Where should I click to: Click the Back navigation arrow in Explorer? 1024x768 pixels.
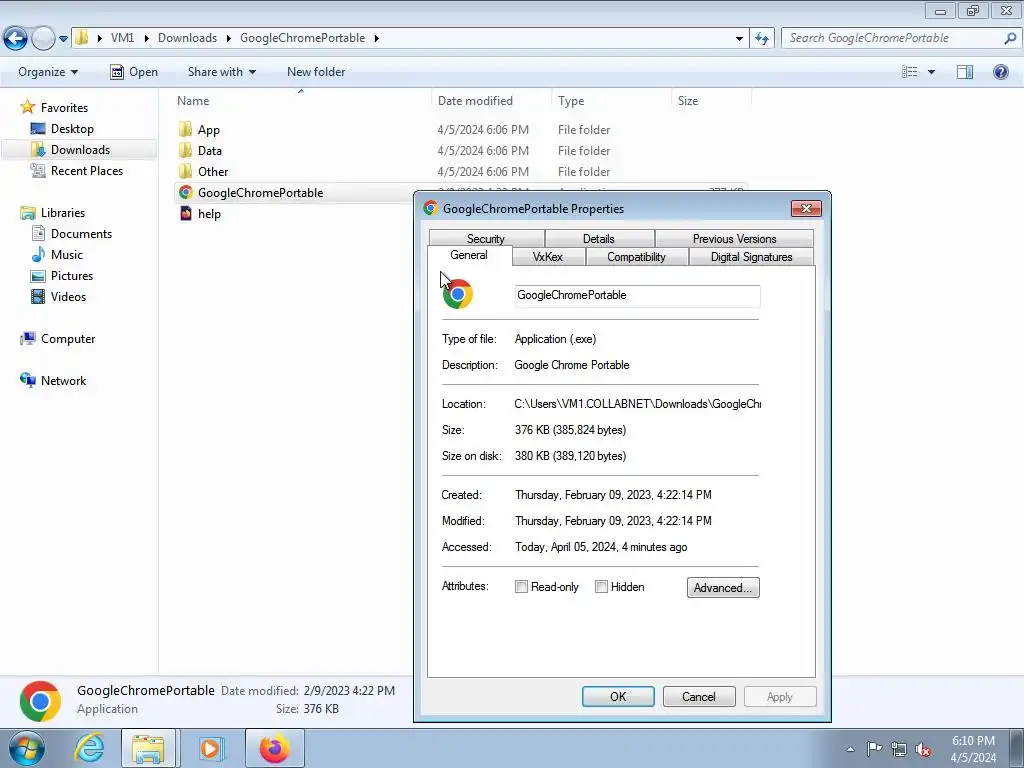tap(16, 39)
